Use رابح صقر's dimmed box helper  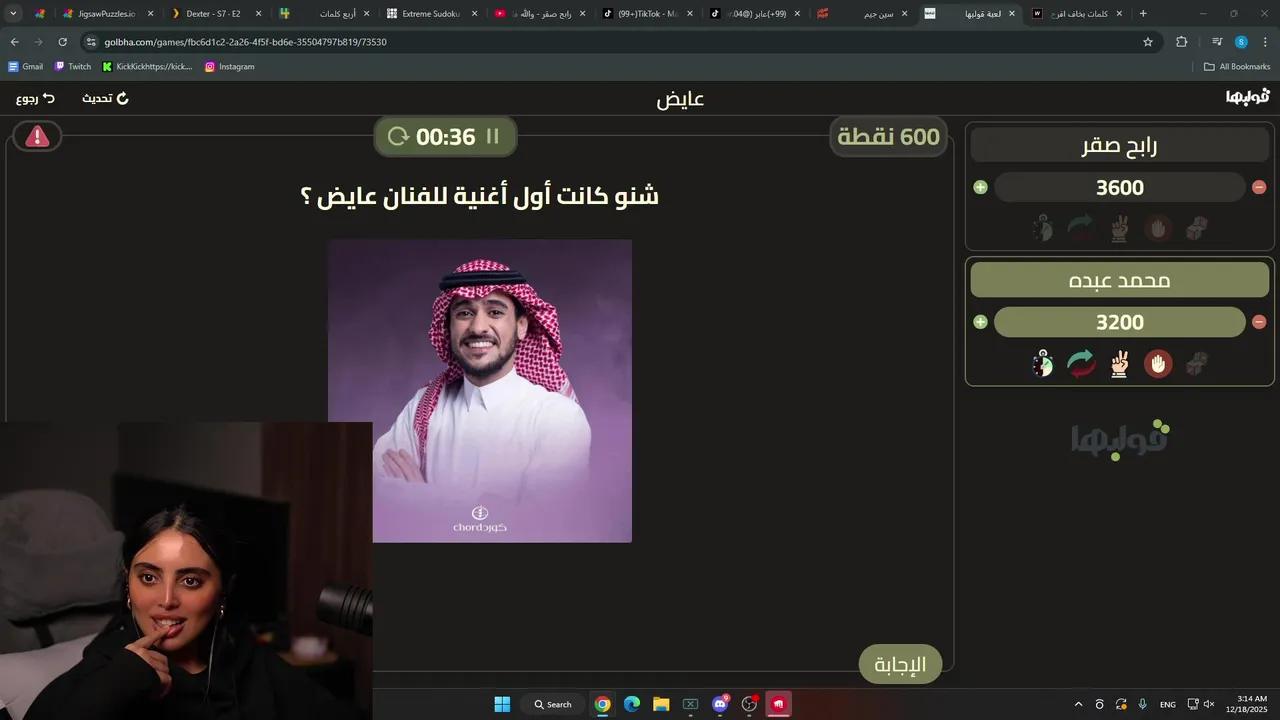pyautogui.click(x=1196, y=228)
